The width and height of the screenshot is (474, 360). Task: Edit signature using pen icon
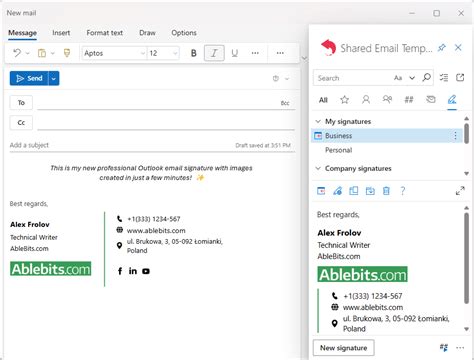tap(337, 191)
